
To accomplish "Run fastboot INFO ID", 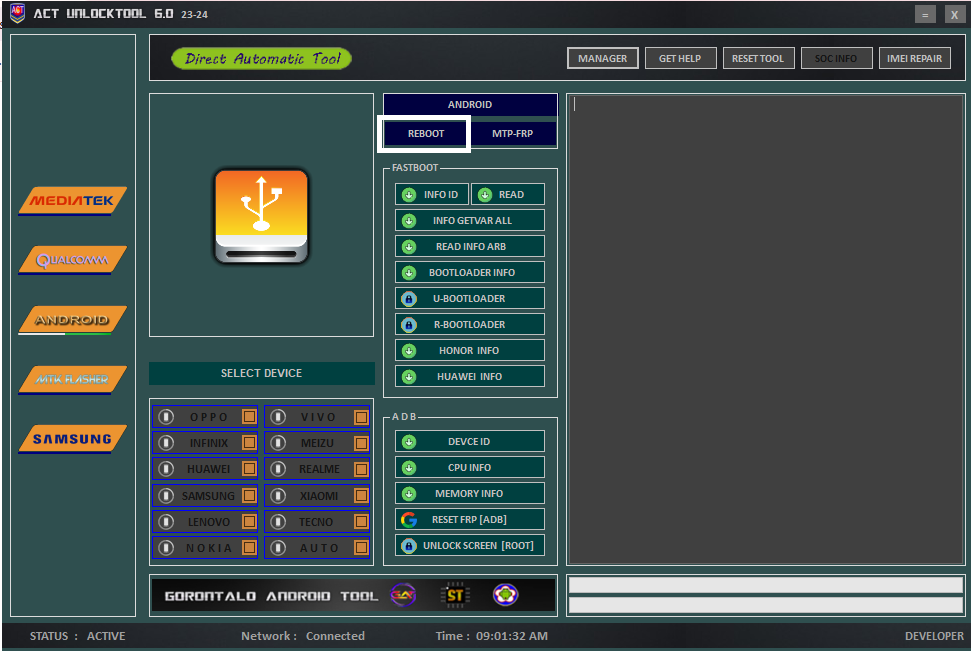I will [432, 194].
